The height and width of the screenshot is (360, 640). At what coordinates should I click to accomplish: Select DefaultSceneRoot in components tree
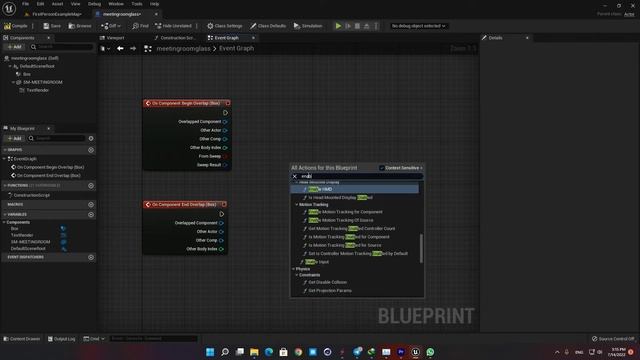37,66
